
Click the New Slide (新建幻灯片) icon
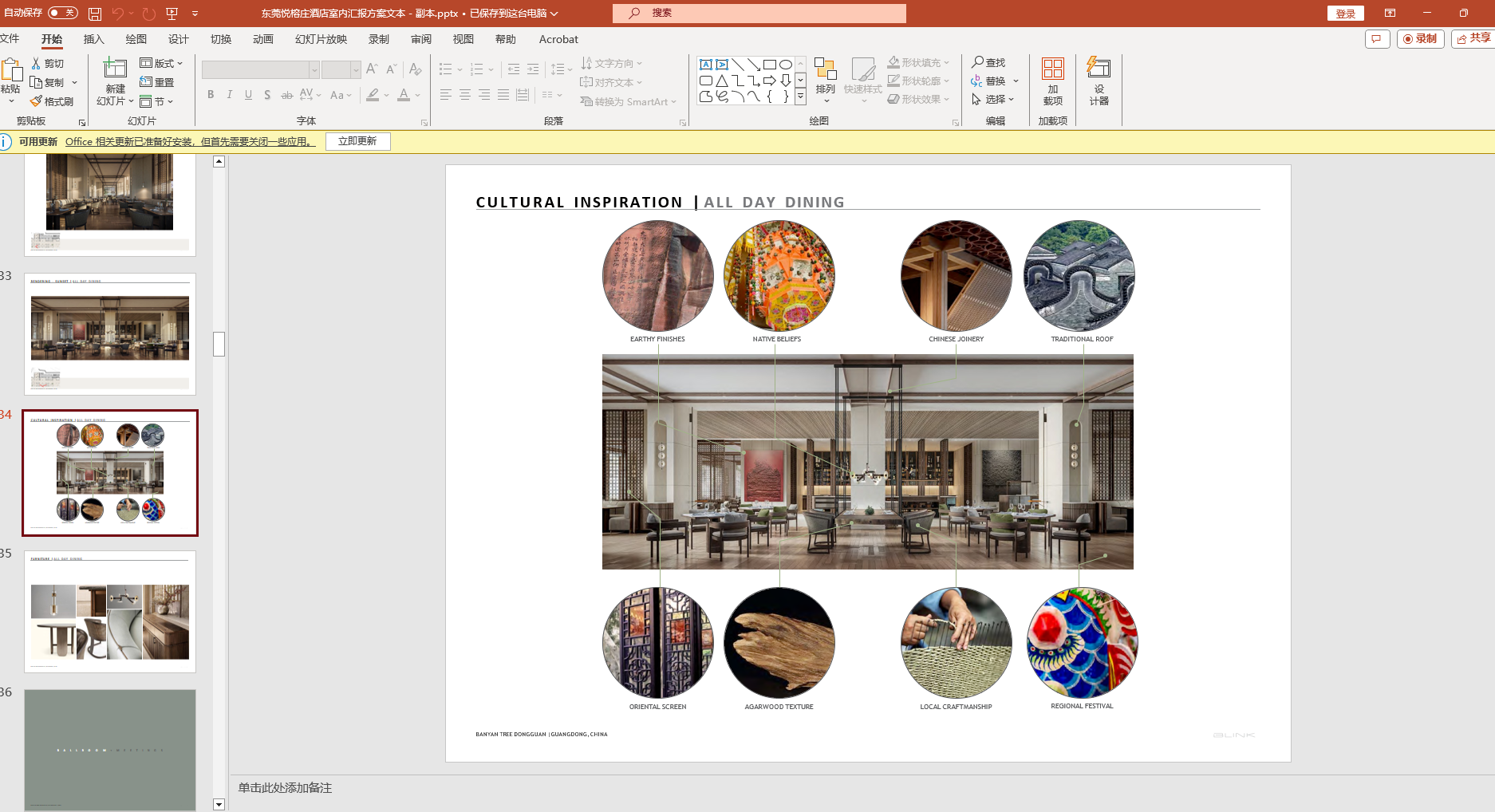[115, 69]
